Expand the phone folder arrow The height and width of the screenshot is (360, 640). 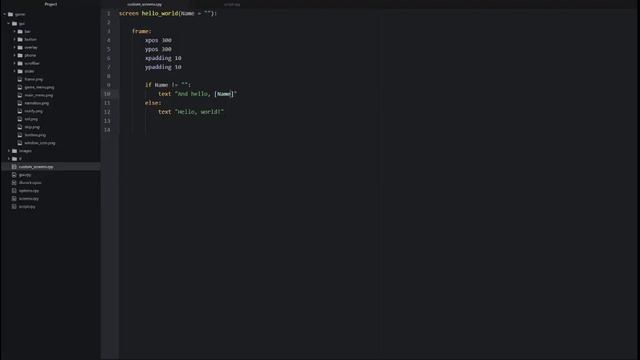click(14, 56)
